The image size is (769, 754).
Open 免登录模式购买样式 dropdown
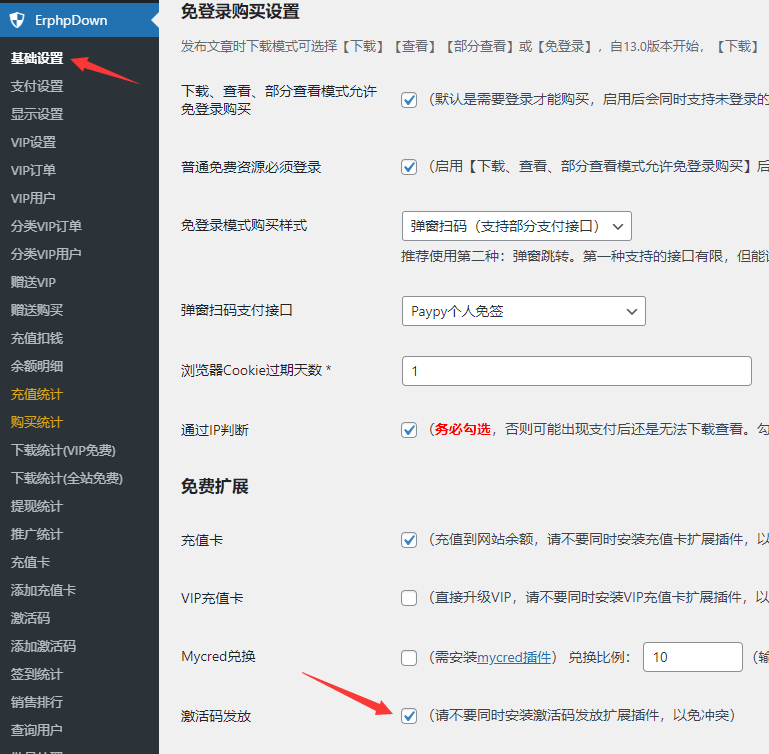pos(516,226)
